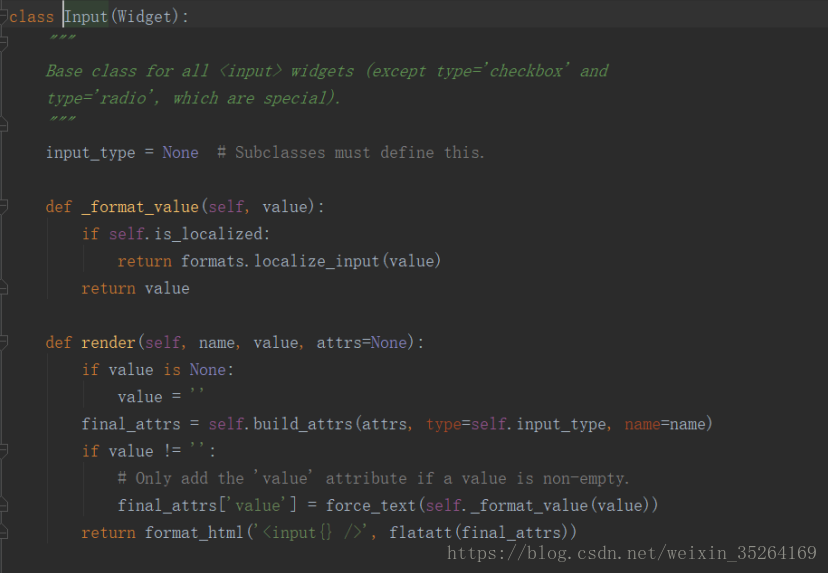The height and width of the screenshot is (573, 828).
Task: Toggle fold end marker beside return format_html line
Action: point(3,532)
